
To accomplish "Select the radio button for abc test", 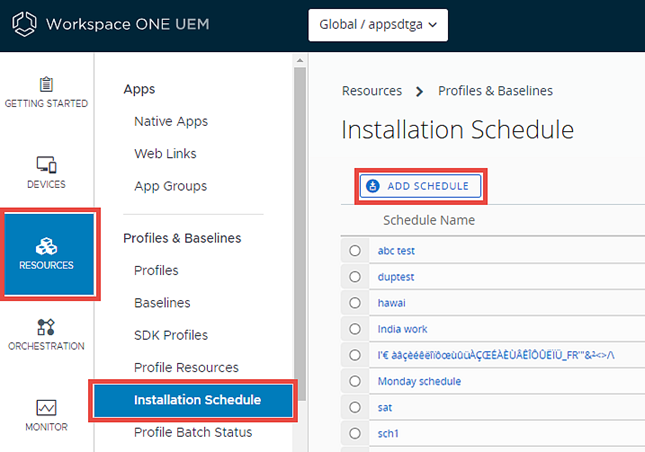I will point(355,250).
